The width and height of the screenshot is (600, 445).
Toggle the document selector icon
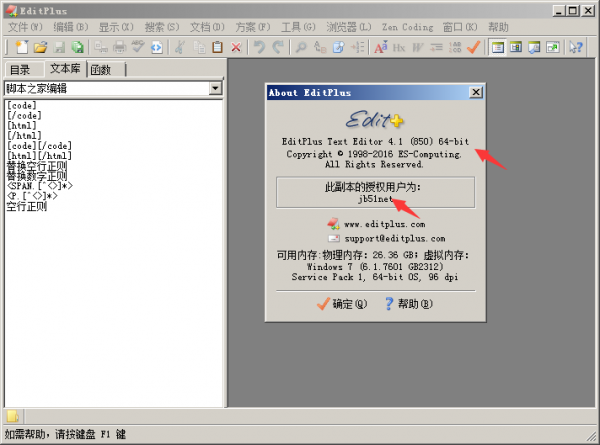pyautogui.click(x=516, y=47)
